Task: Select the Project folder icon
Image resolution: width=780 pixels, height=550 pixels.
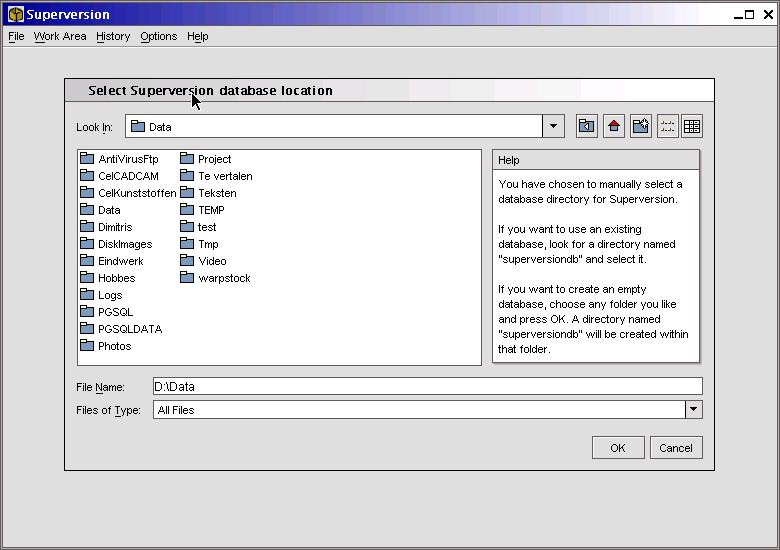Action: pyautogui.click(x=187, y=159)
